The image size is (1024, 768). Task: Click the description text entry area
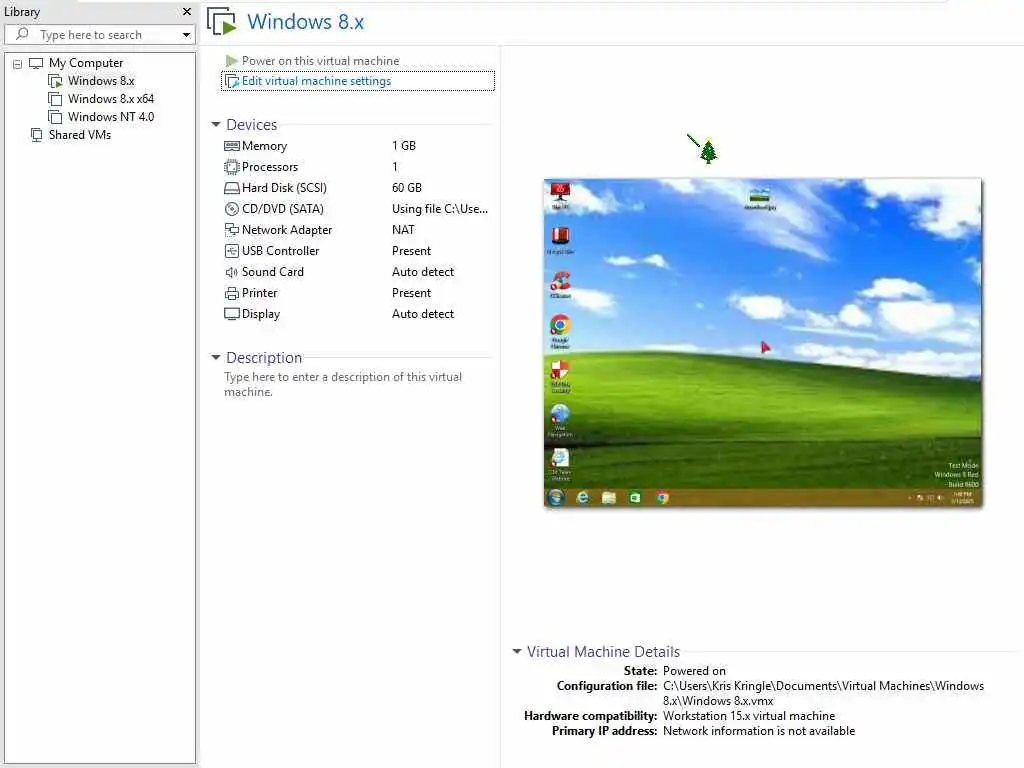coord(343,384)
